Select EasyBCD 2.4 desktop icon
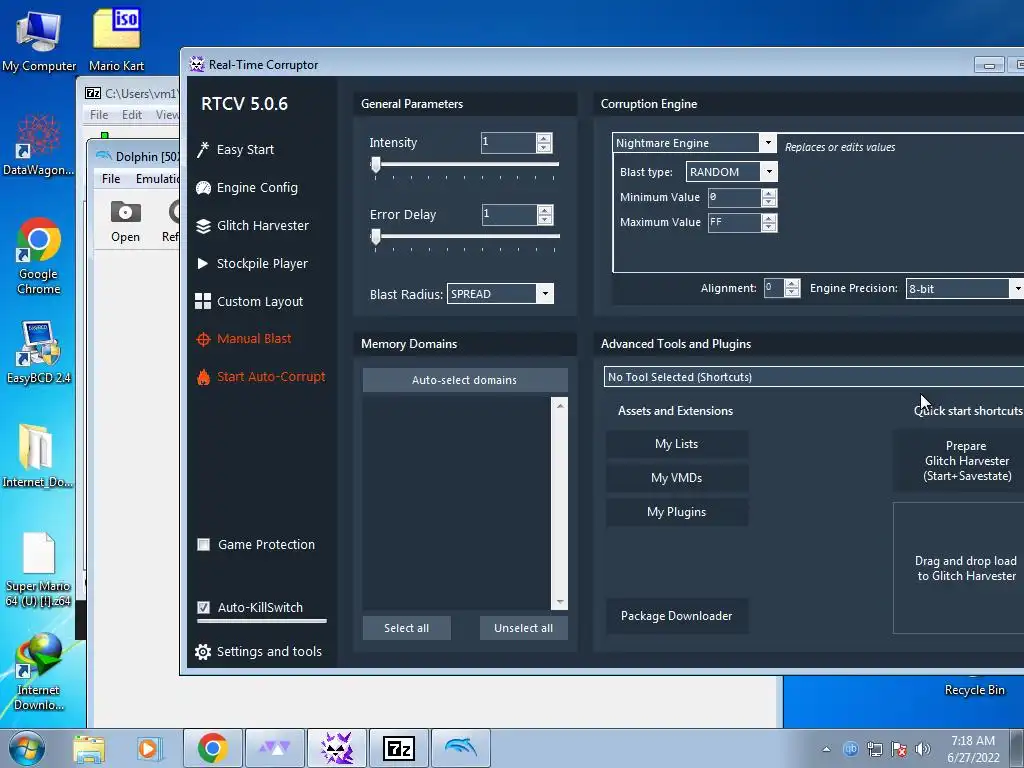The height and width of the screenshot is (768, 1024). coord(38,353)
